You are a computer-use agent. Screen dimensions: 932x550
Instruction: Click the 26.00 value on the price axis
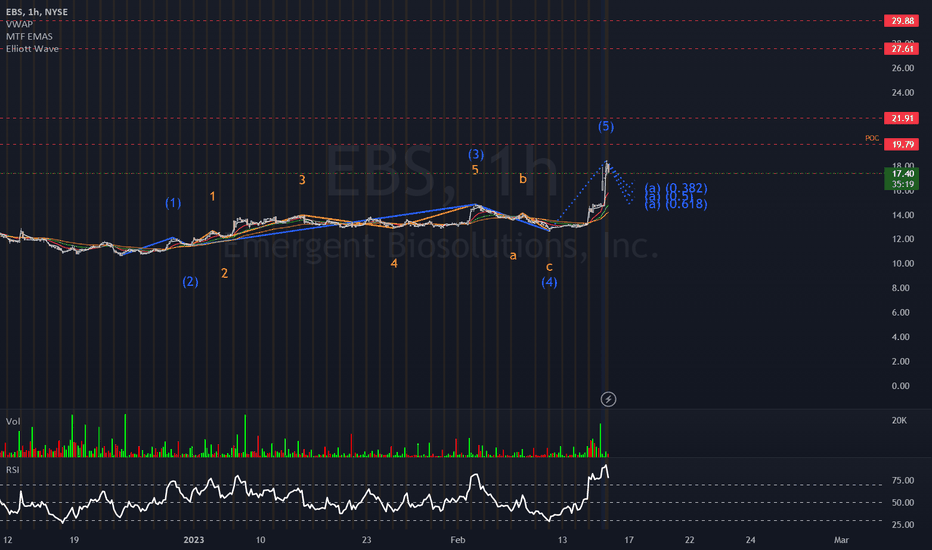tap(903, 68)
